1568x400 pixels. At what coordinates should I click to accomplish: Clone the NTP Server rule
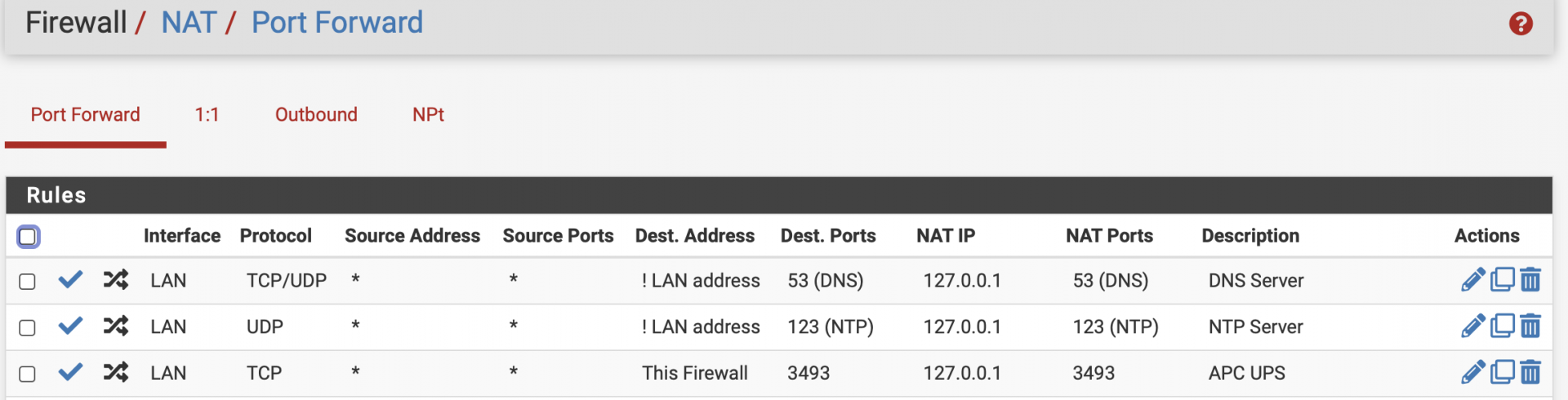[x=1502, y=327]
